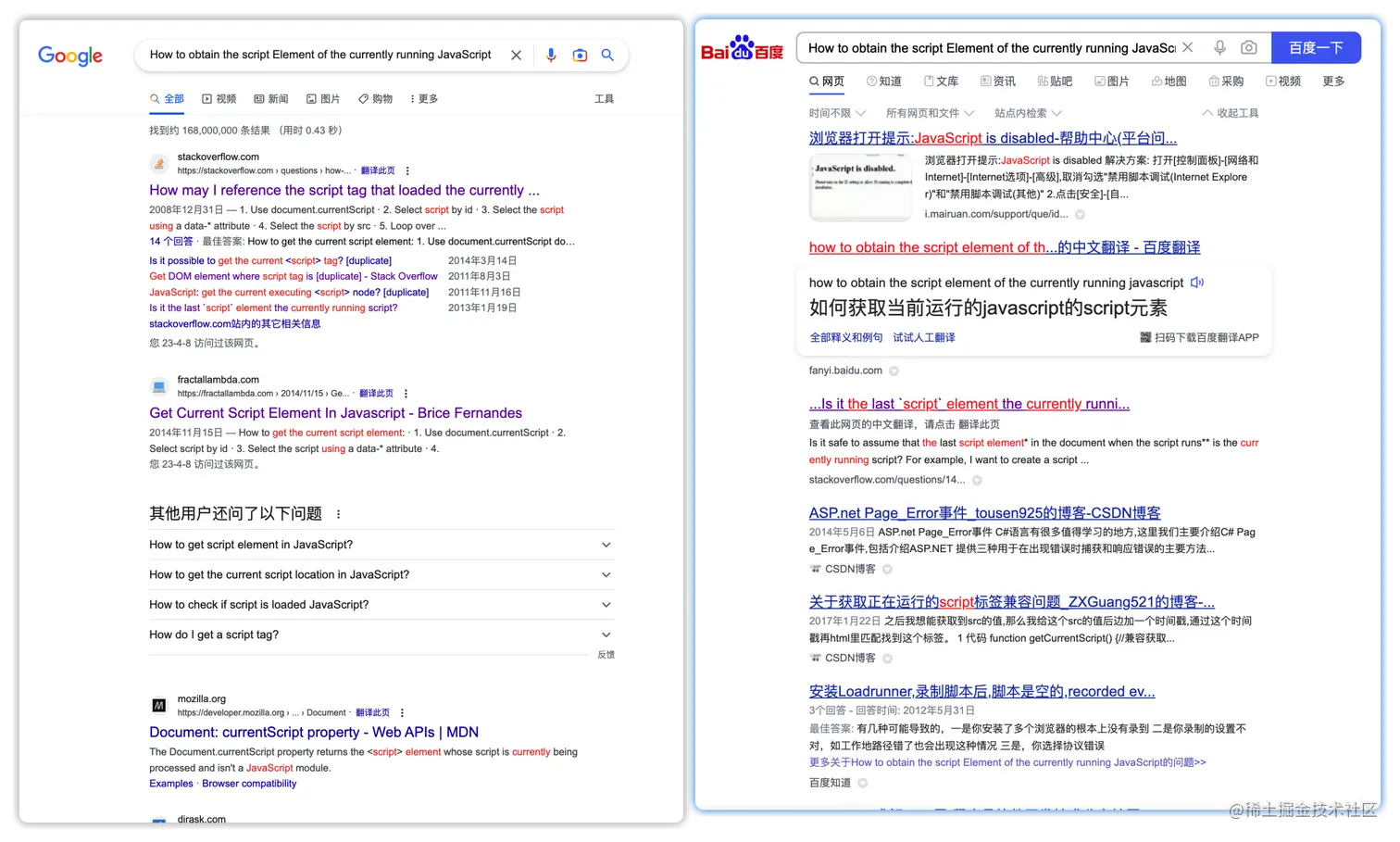Open 'How may I reference the script tag' result
Viewport: 1400px width, 842px height.
pos(344,190)
